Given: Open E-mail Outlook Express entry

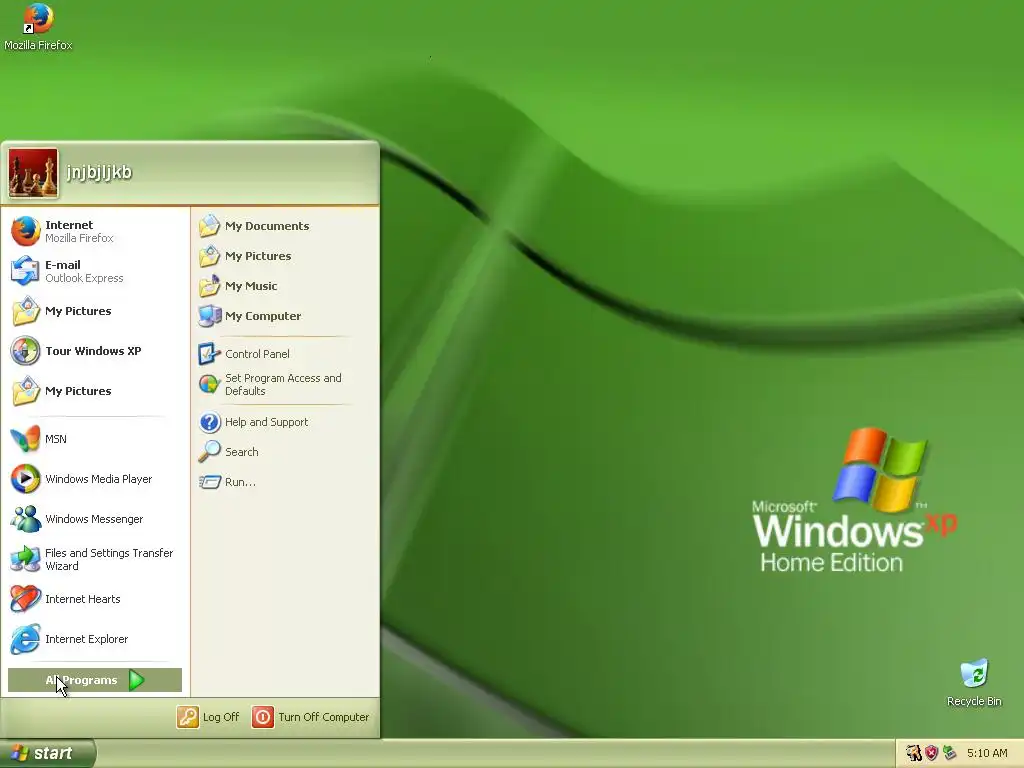Looking at the screenshot, I should point(97,271).
